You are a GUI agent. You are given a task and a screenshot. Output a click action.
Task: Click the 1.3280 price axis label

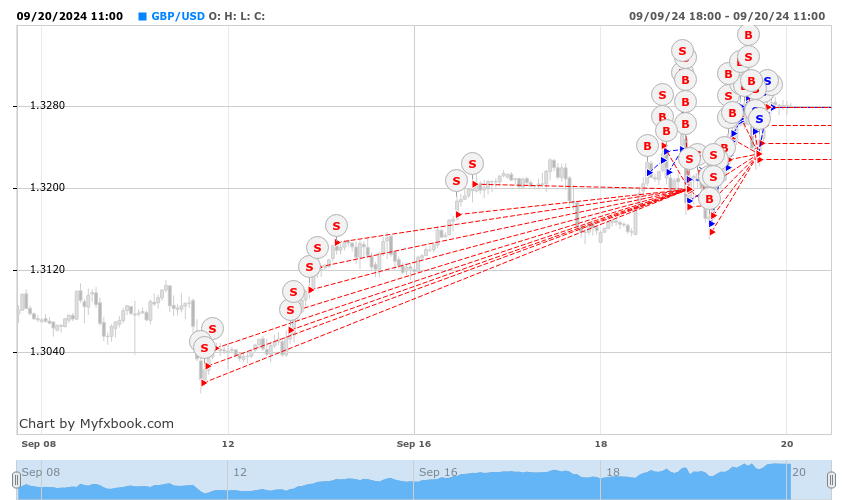click(x=47, y=106)
